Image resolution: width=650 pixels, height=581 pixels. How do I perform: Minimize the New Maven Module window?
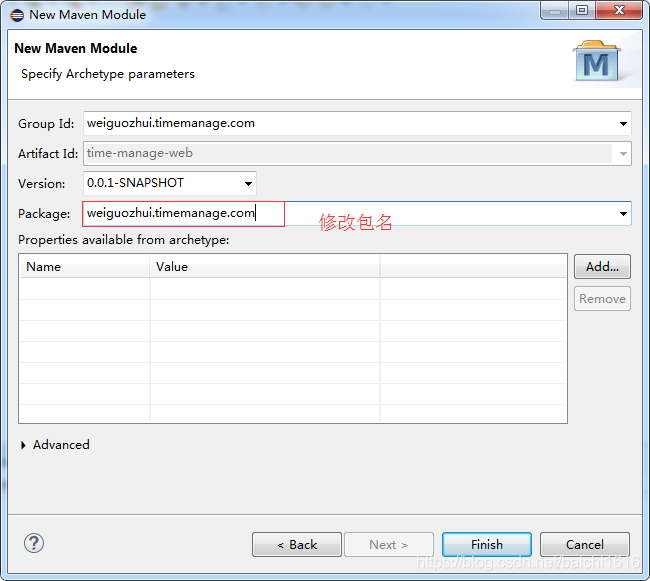pos(555,10)
